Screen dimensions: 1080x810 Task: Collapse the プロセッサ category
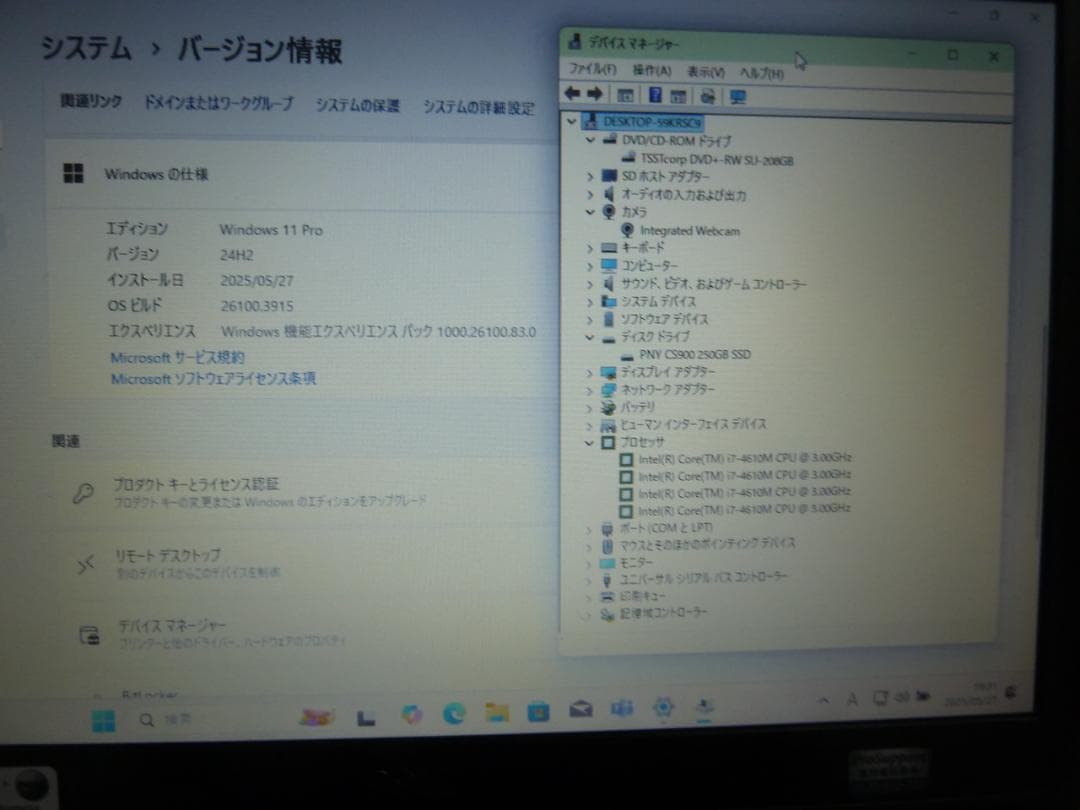[x=589, y=442]
